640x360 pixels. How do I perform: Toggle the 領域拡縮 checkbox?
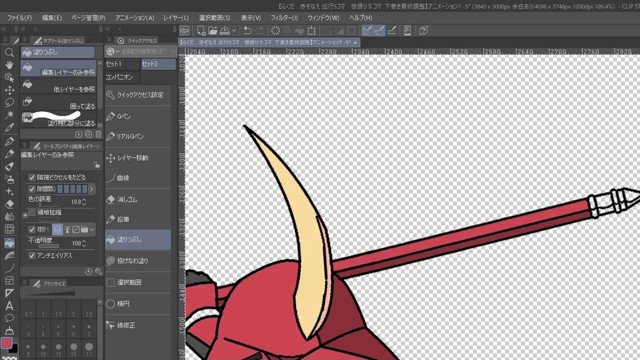click(32, 212)
